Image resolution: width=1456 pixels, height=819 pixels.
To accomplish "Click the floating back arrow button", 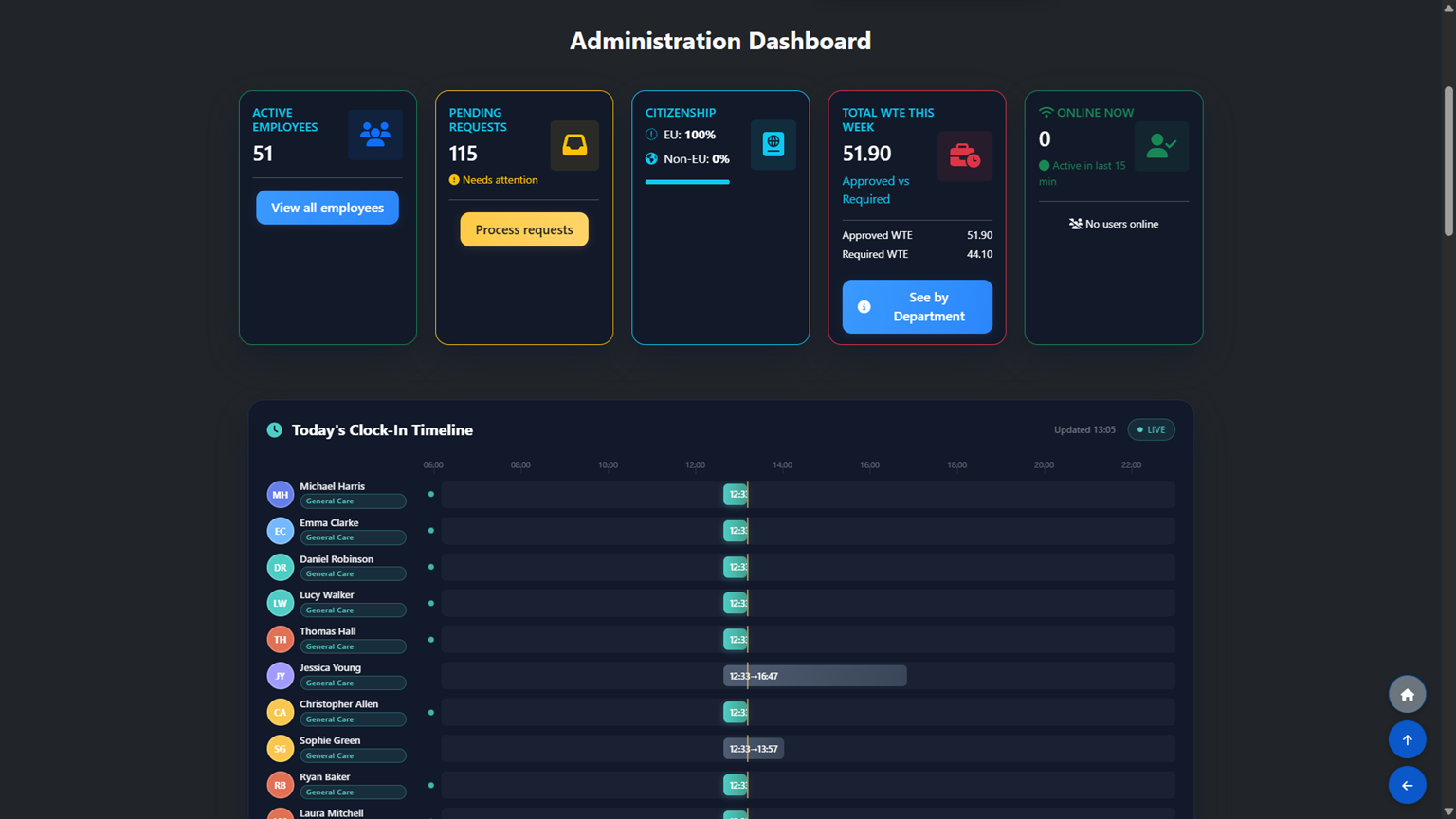I will pyautogui.click(x=1407, y=786).
